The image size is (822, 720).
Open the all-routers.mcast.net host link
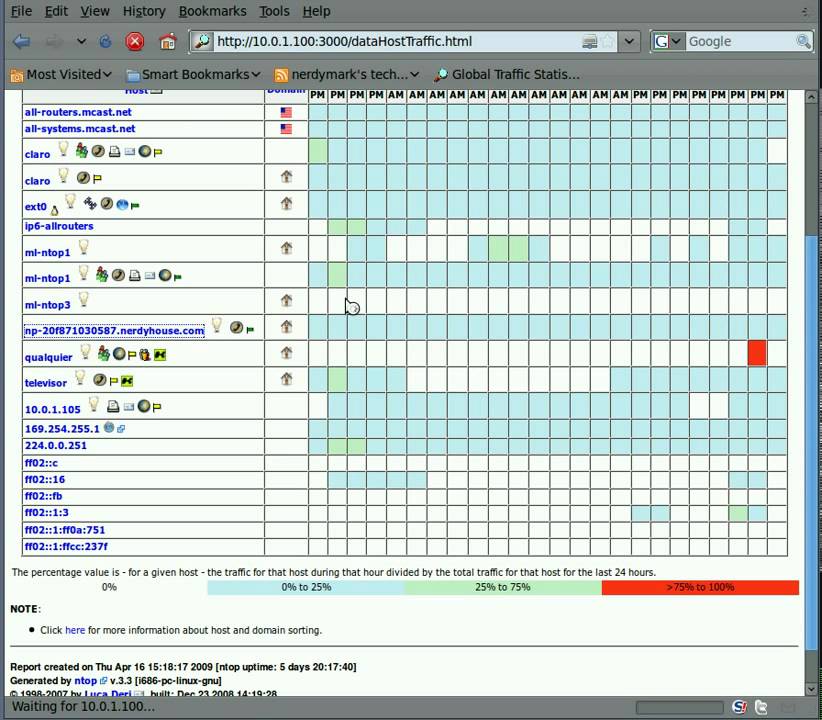78,112
